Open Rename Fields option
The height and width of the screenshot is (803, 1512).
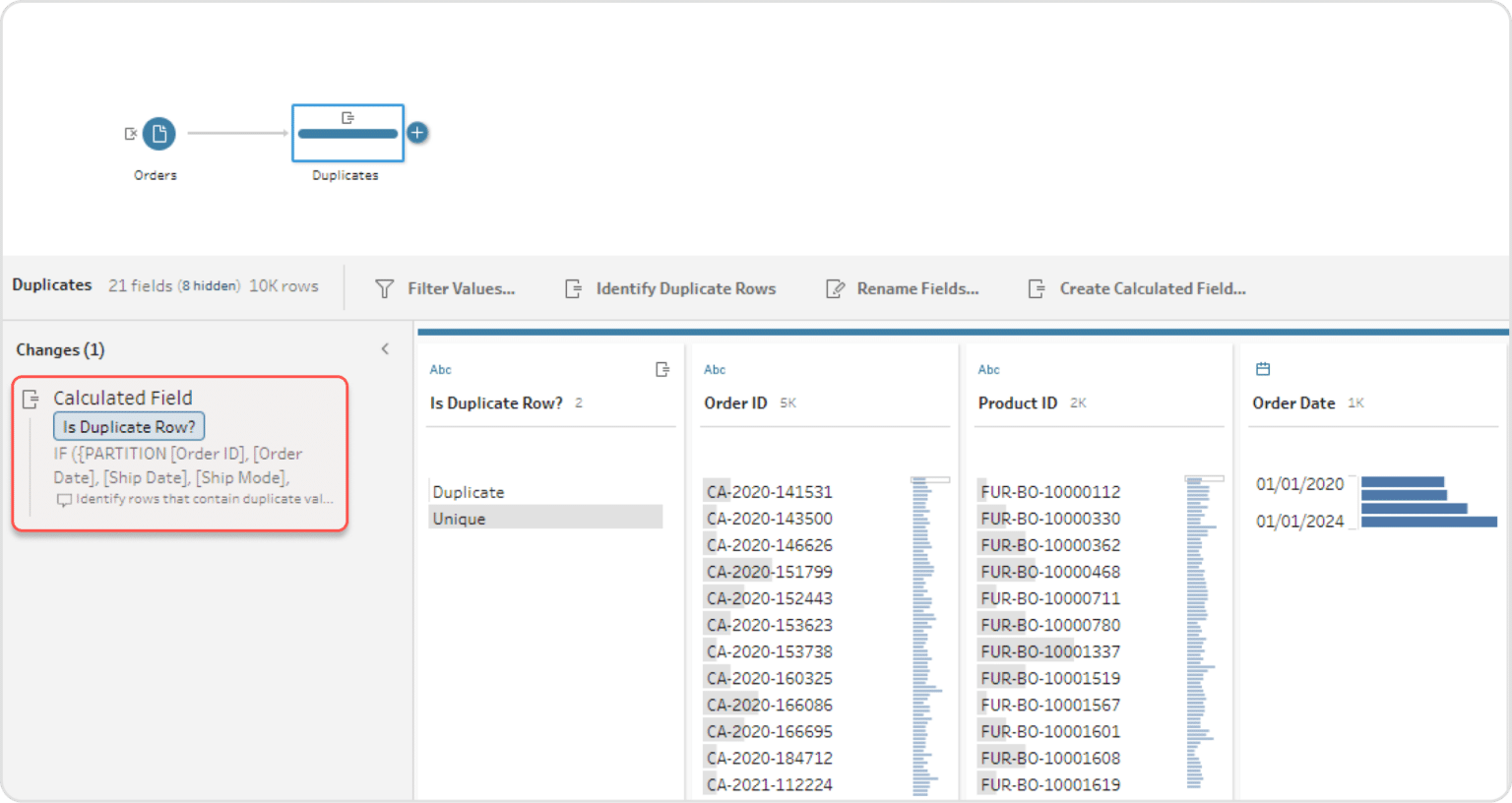pos(903,288)
